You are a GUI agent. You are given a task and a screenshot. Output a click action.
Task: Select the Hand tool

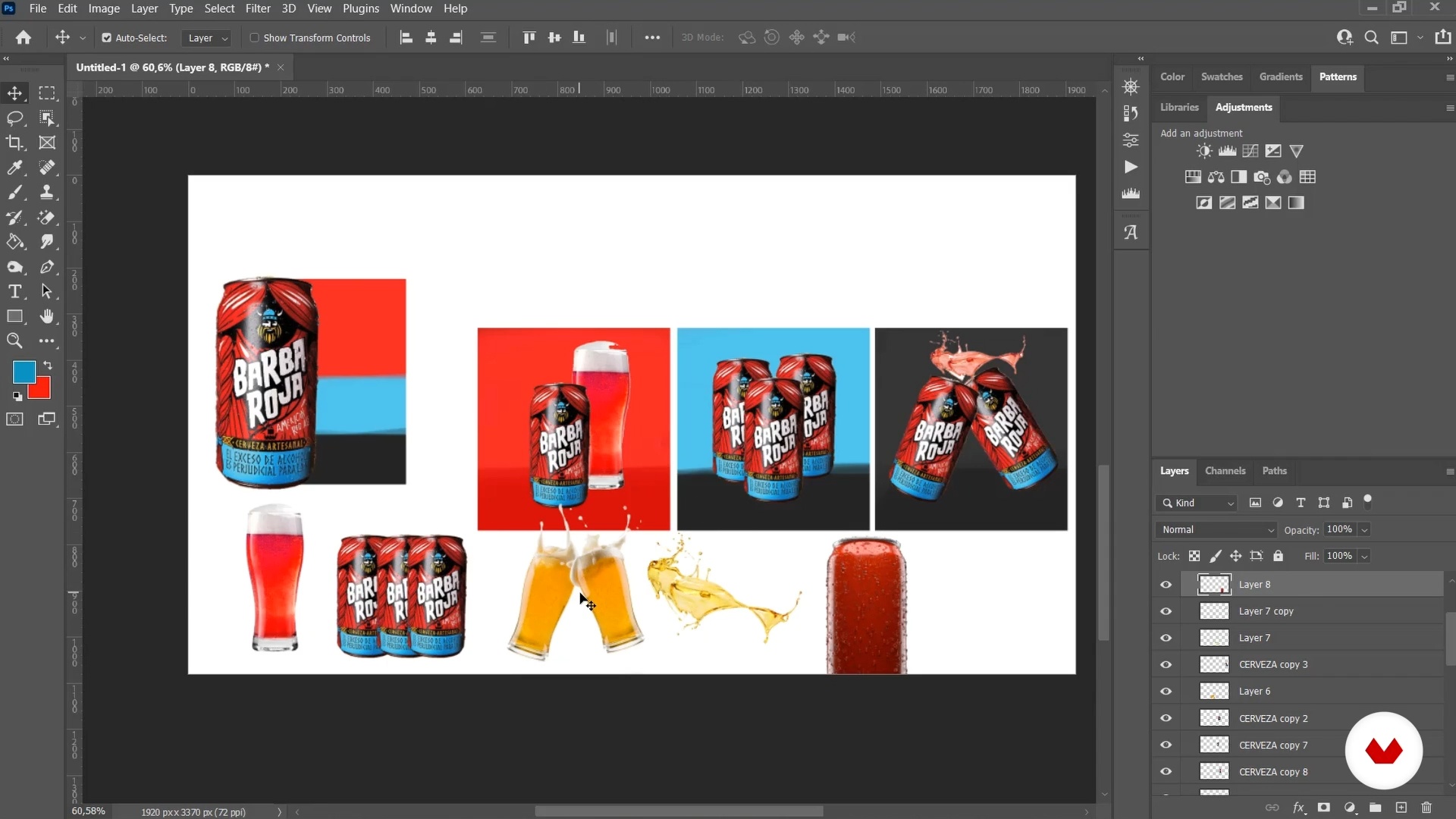click(x=47, y=316)
